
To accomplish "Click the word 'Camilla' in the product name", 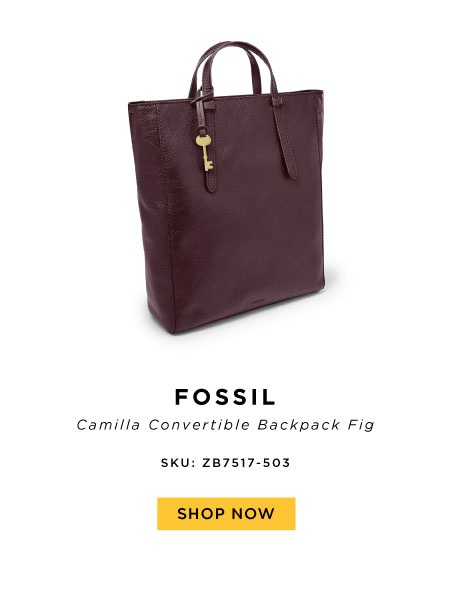I will (108, 425).
